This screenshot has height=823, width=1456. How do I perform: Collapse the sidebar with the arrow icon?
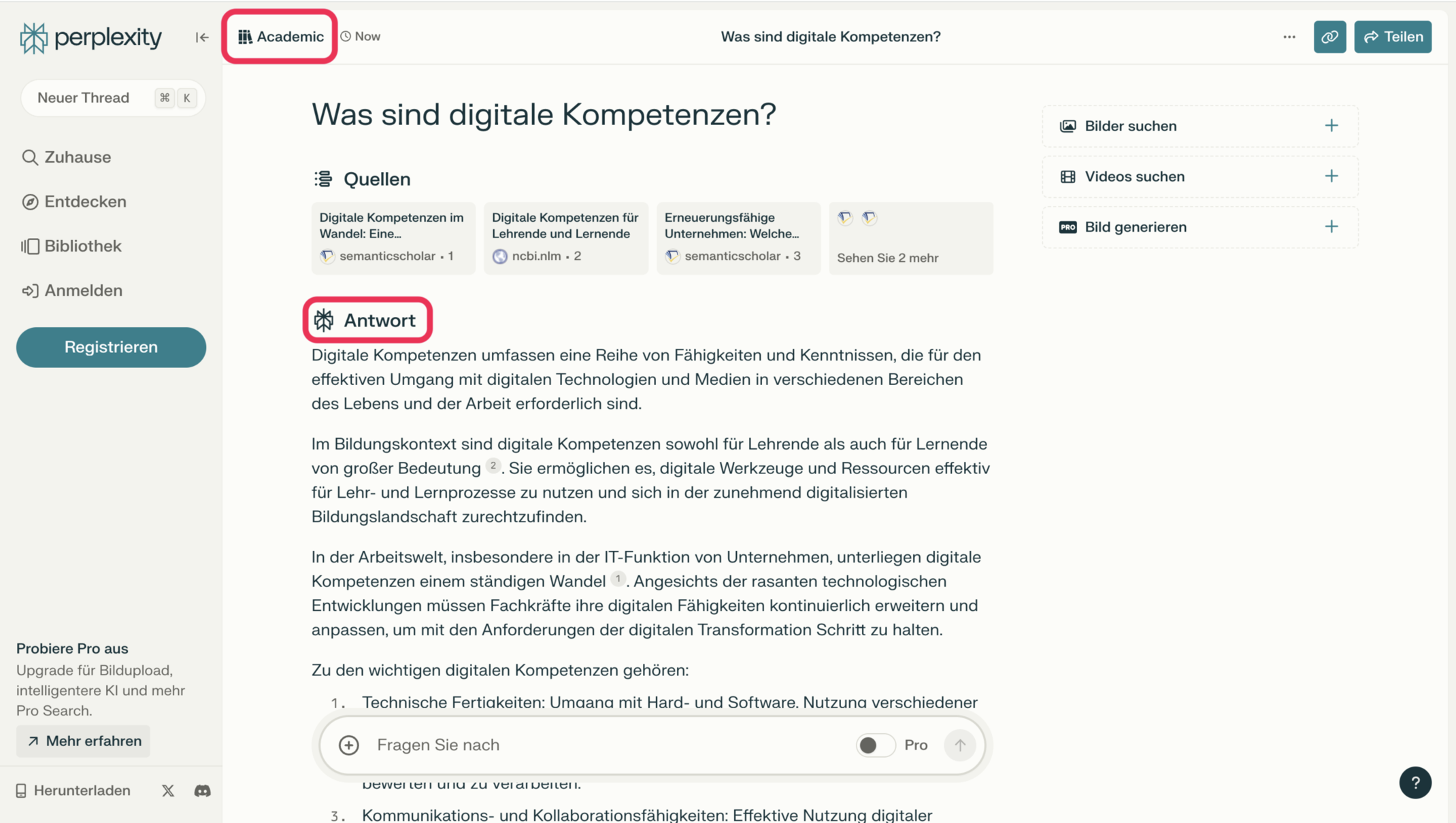point(202,37)
